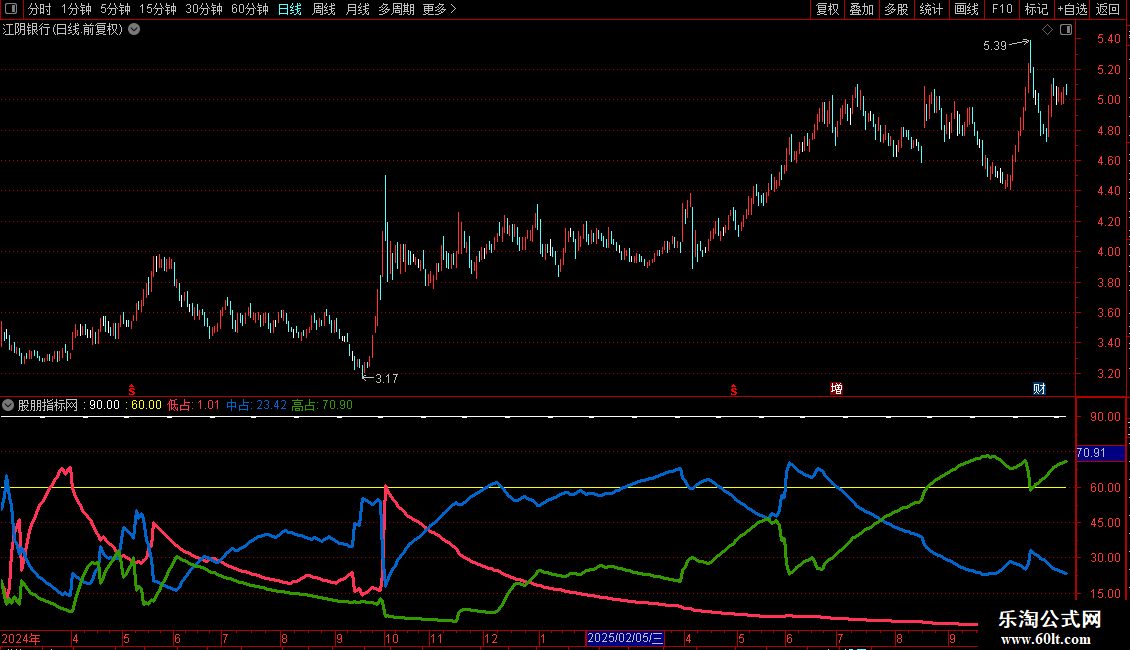Click the diamond icon in chart corner

1047,30
